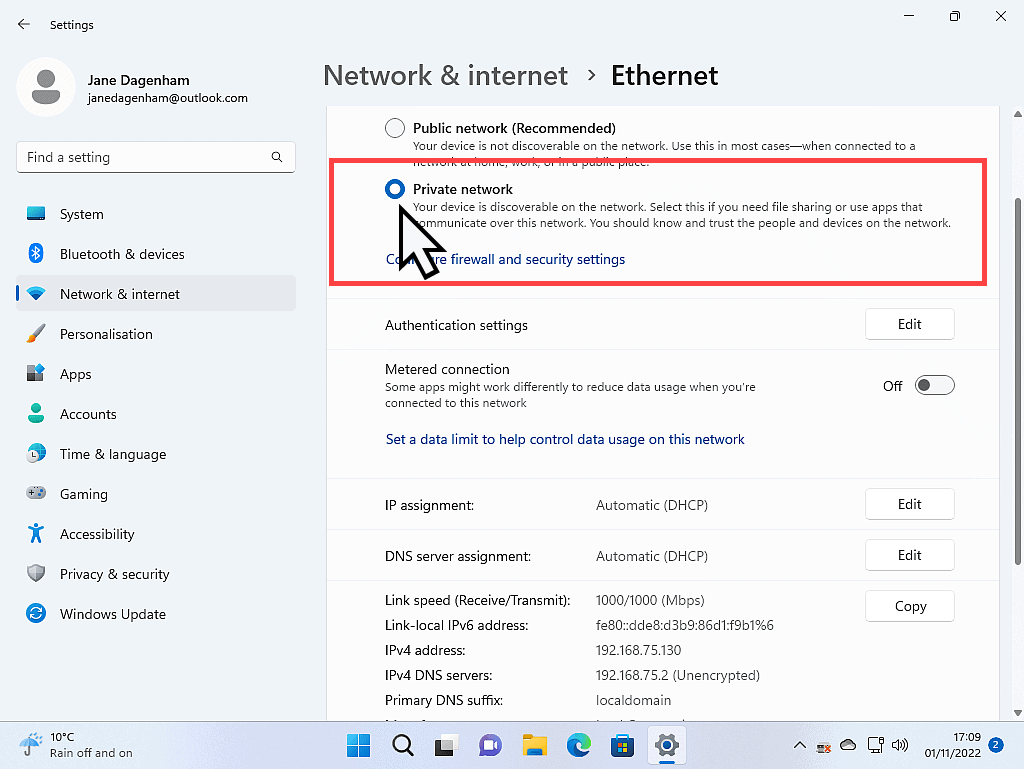The height and width of the screenshot is (769, 1024).
Task: Edit the IP assignment
Action: pyautogui.click(x=909, y=504)
